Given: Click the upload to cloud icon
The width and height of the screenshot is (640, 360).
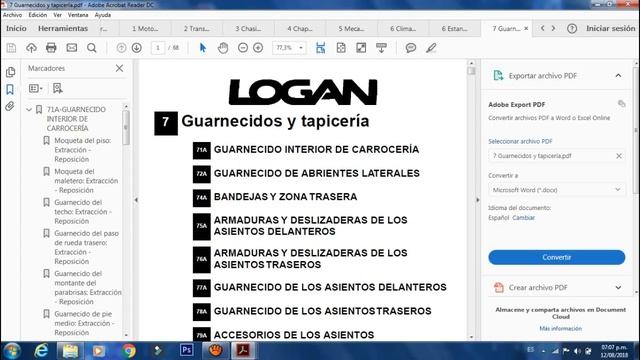Looking at the screenshot, I should click(31, 48).
